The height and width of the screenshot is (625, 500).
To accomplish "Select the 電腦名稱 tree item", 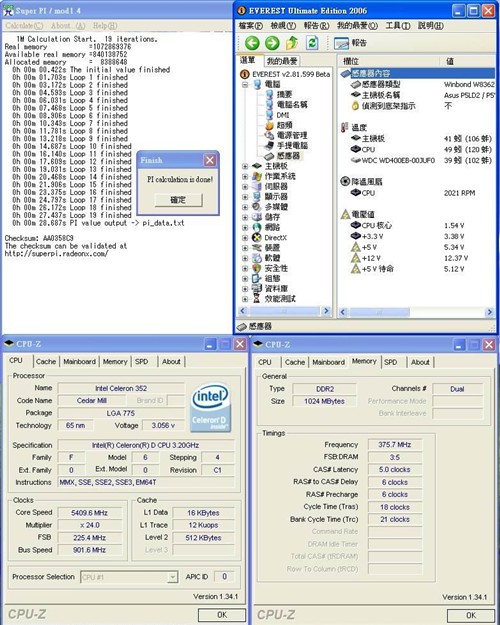I will [x=292, y=104].
